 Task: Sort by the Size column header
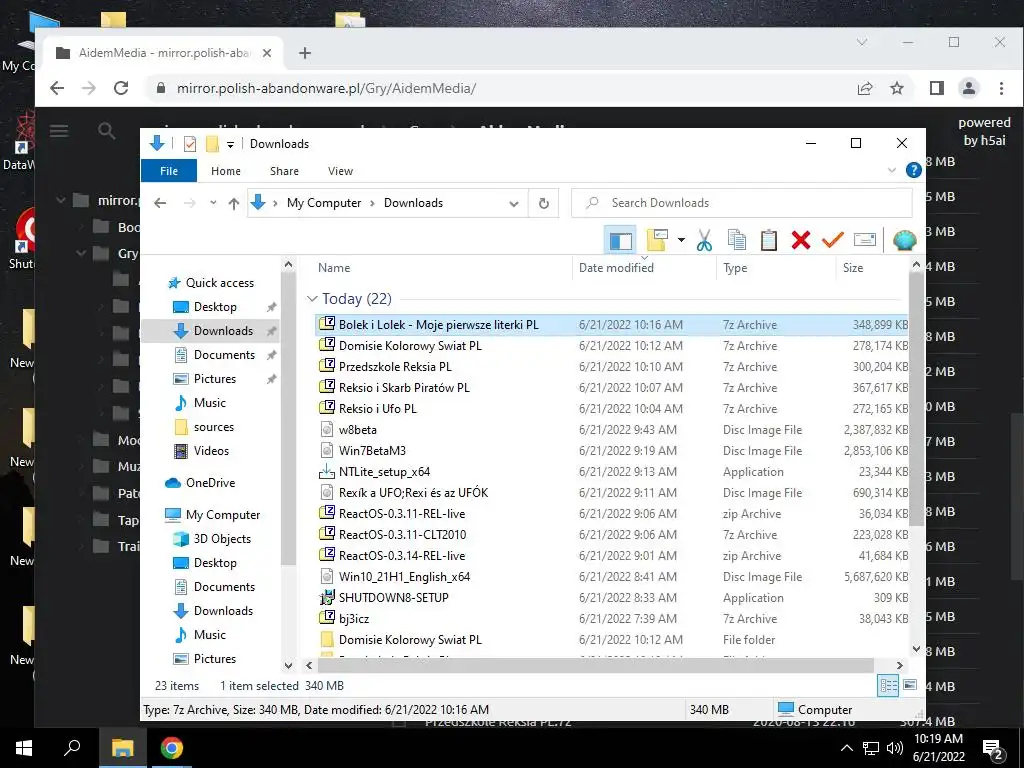853,268
